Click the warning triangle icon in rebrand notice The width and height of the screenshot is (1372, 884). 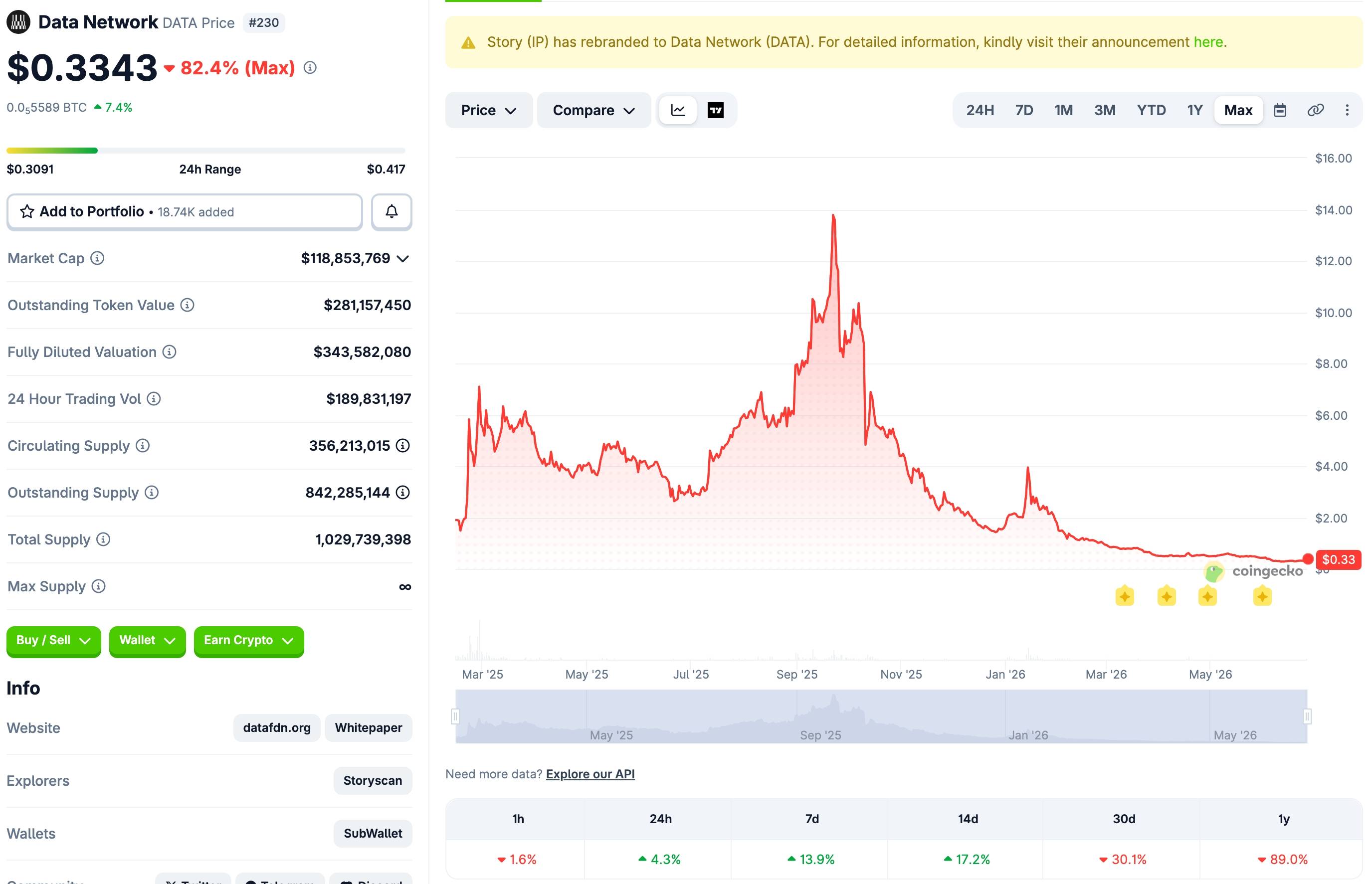pos(468,43)
